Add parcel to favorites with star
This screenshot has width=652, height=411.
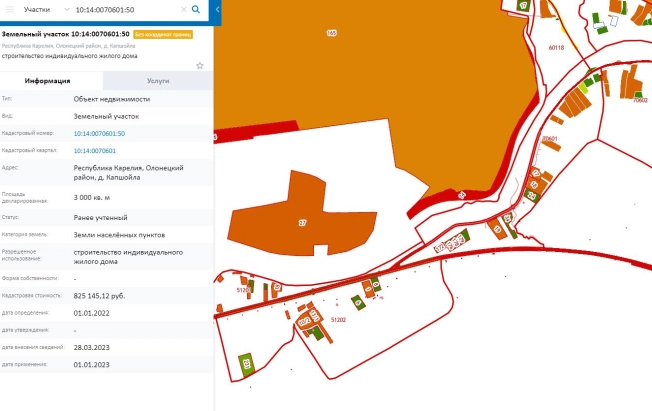[x=200, y=65]
